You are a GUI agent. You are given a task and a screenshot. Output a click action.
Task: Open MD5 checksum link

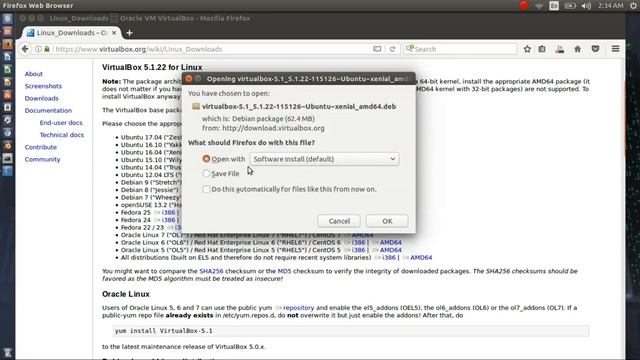tap(284, 271)
